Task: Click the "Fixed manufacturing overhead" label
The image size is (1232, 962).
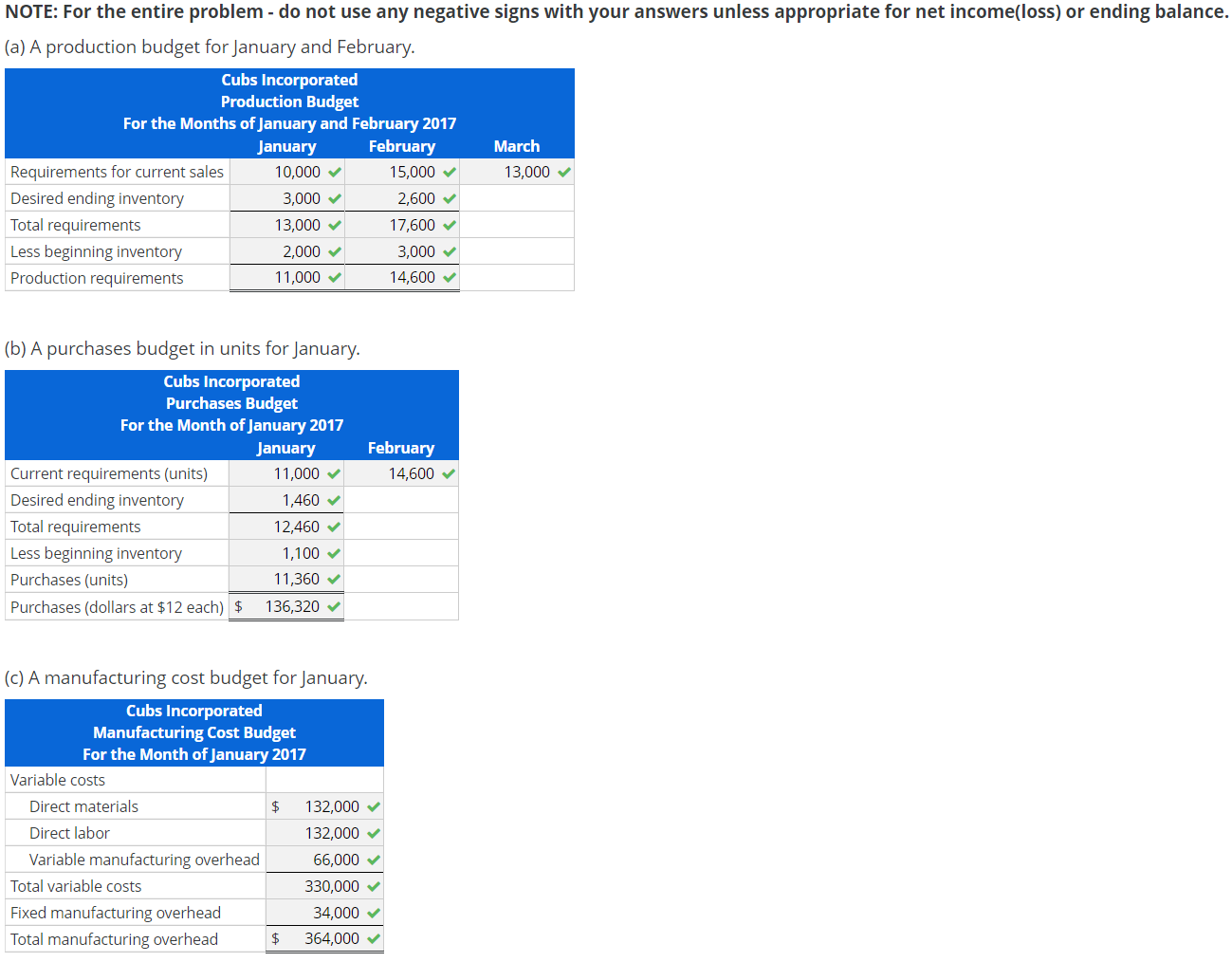Action: tap(116, 913)
